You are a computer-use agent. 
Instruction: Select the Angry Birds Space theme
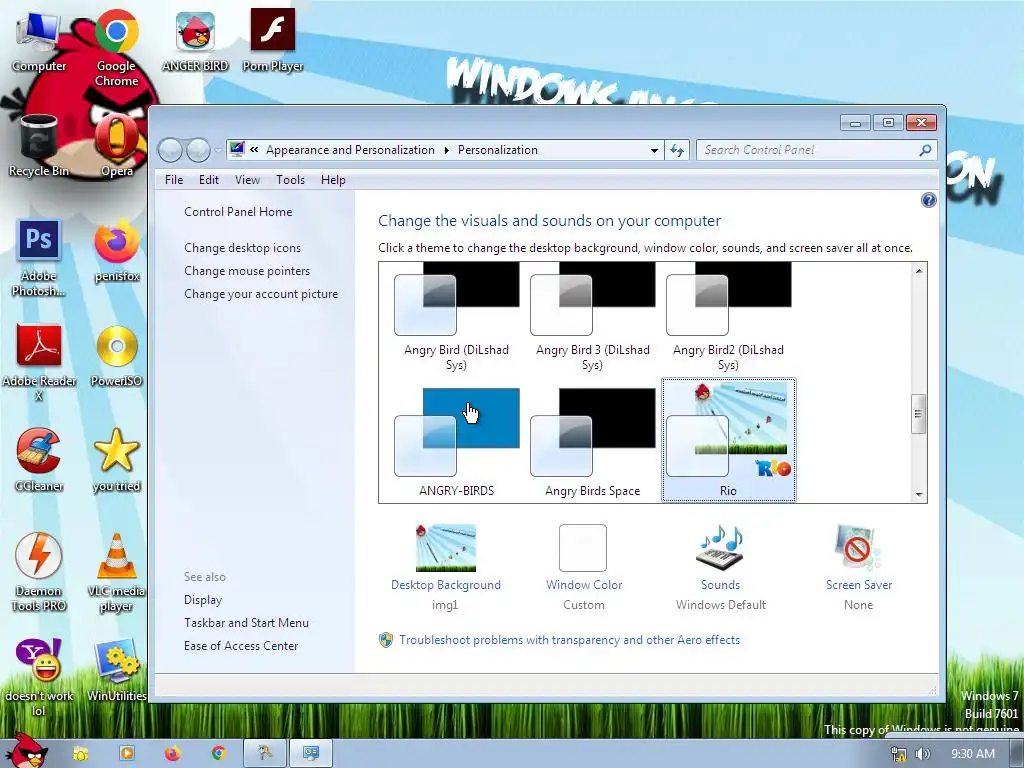click(x=592, y=442)
